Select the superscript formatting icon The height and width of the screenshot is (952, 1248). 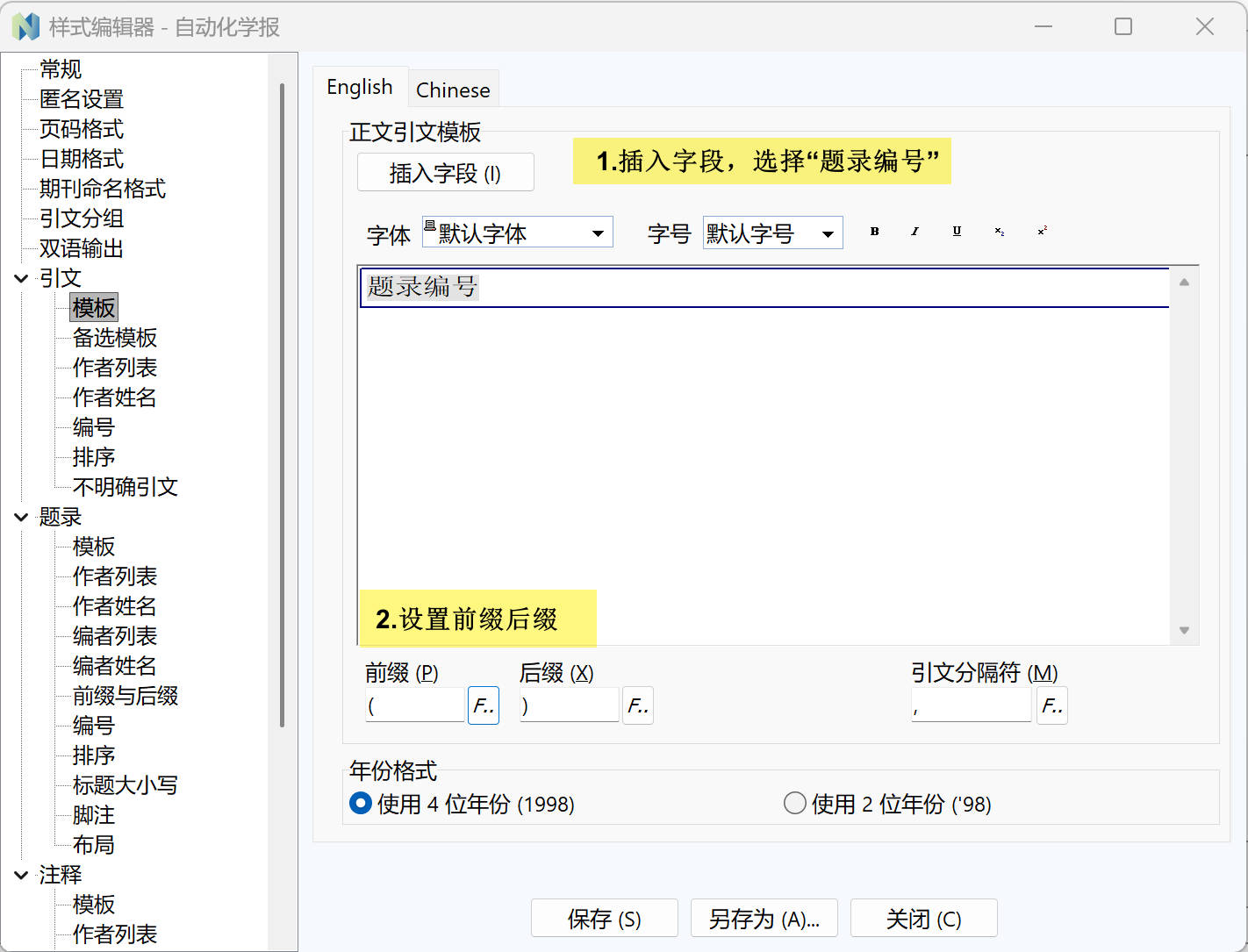click(1041, 232)
